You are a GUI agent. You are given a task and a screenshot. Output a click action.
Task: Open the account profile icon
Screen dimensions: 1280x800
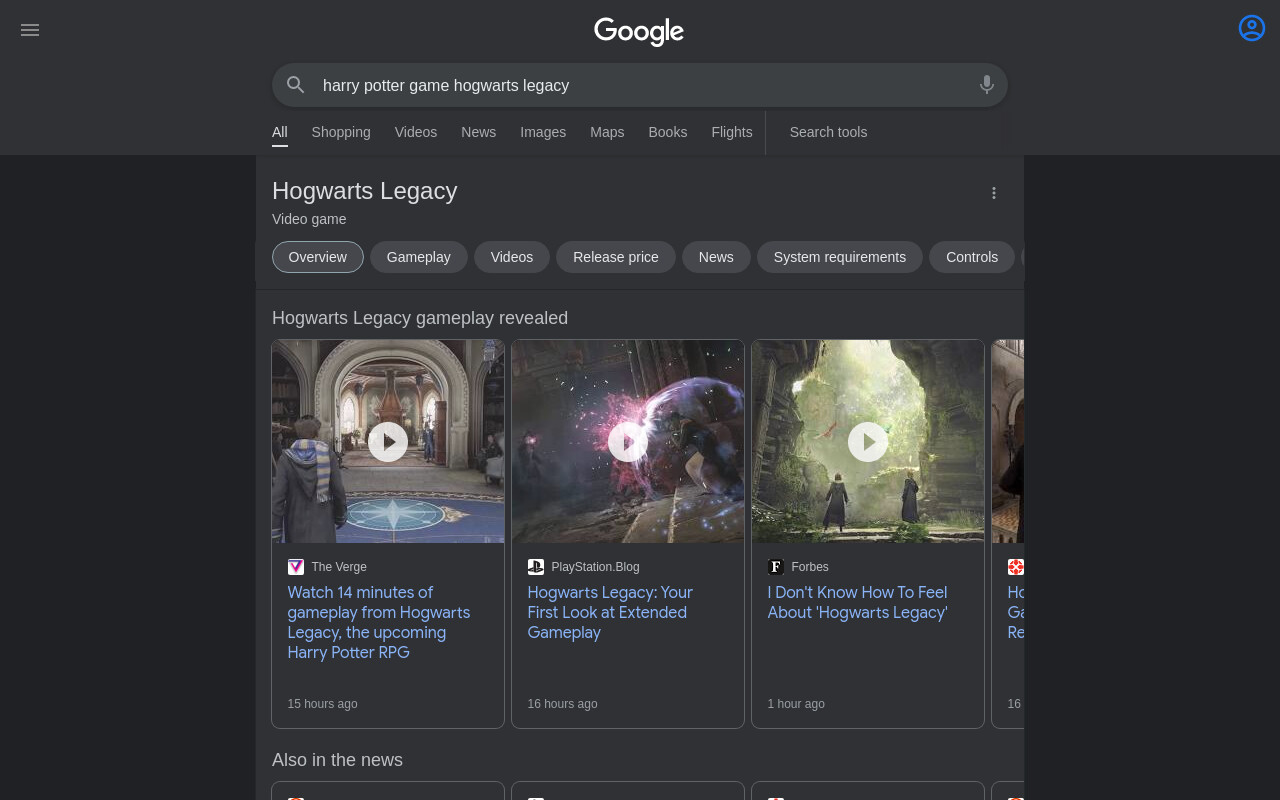[x=1252, y=28]
